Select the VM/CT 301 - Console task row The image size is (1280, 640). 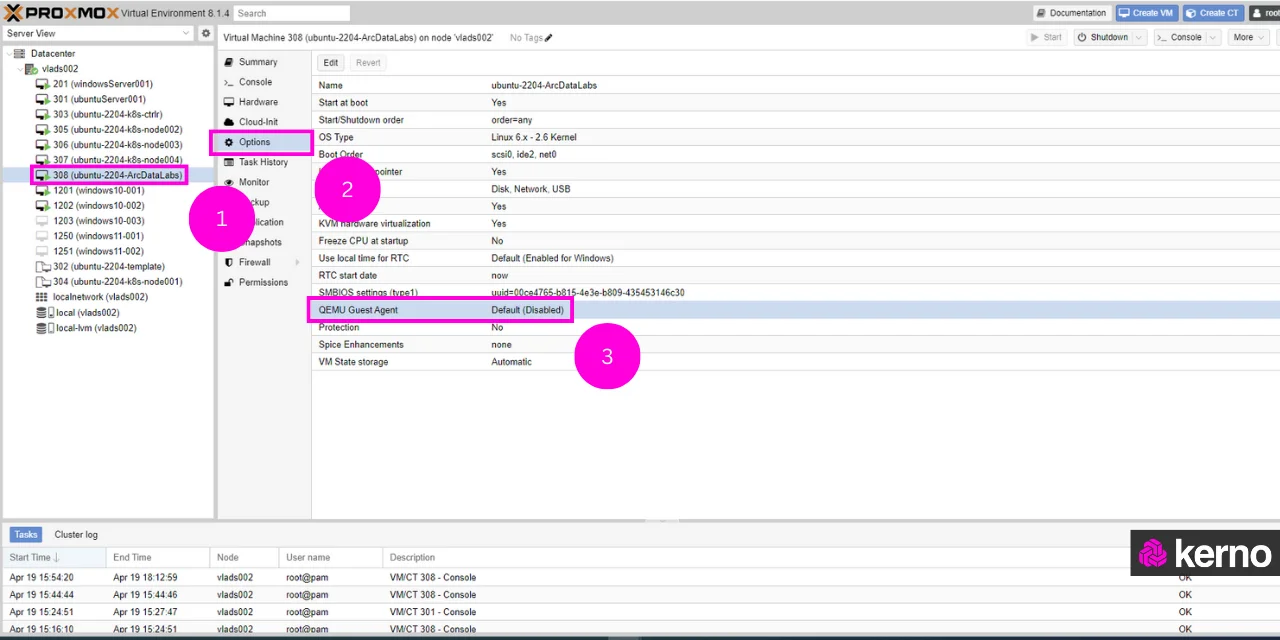coord(640,612)
